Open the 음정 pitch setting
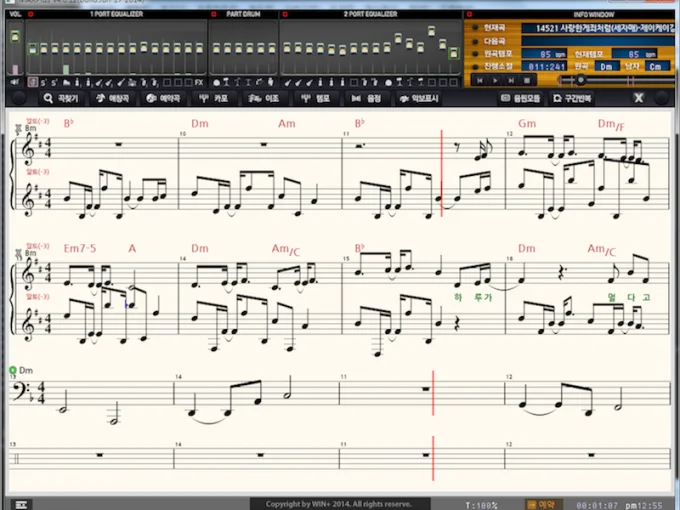Screen dimensions: 680x510 point(366,98)
